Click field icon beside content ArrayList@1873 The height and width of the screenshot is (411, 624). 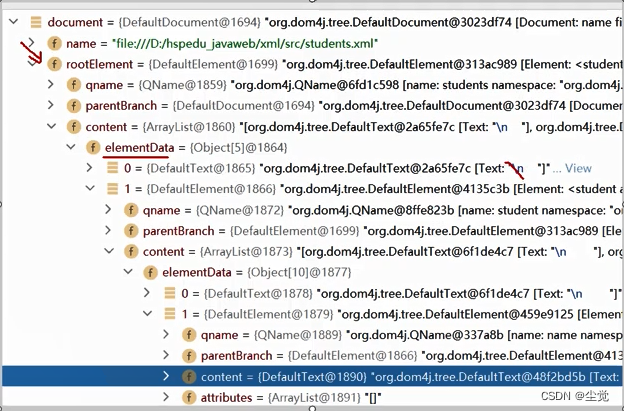point(131,251)
